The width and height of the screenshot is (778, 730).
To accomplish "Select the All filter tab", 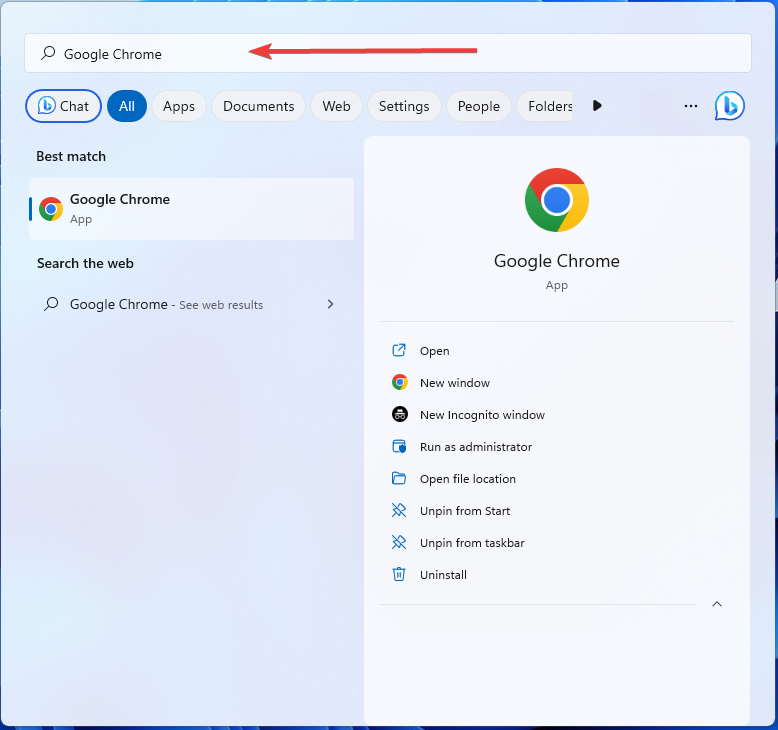I will tap(127, 106).
